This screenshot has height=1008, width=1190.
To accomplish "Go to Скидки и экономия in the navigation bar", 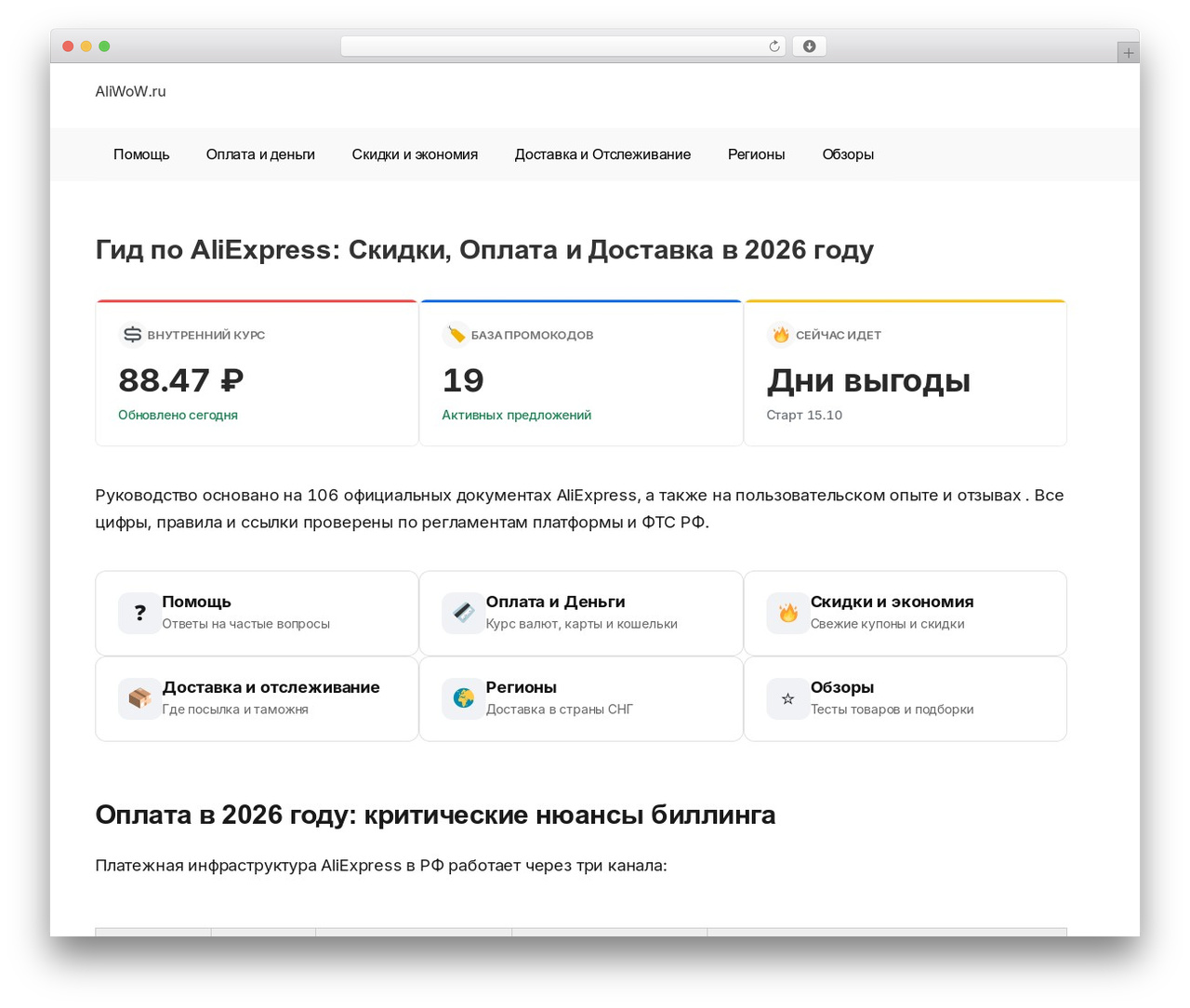I will 415,154.
